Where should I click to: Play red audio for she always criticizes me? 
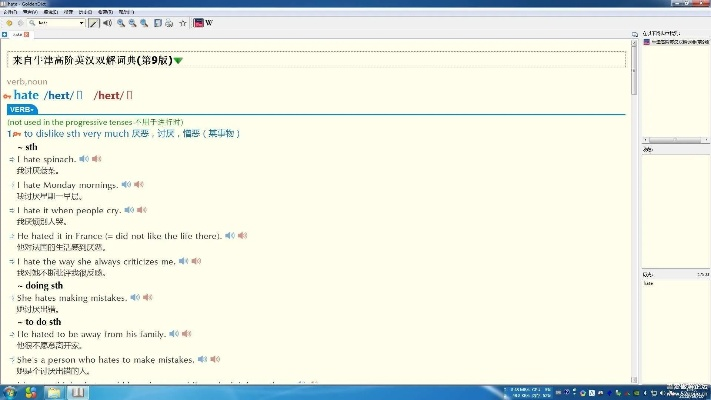tap(196, 261)
